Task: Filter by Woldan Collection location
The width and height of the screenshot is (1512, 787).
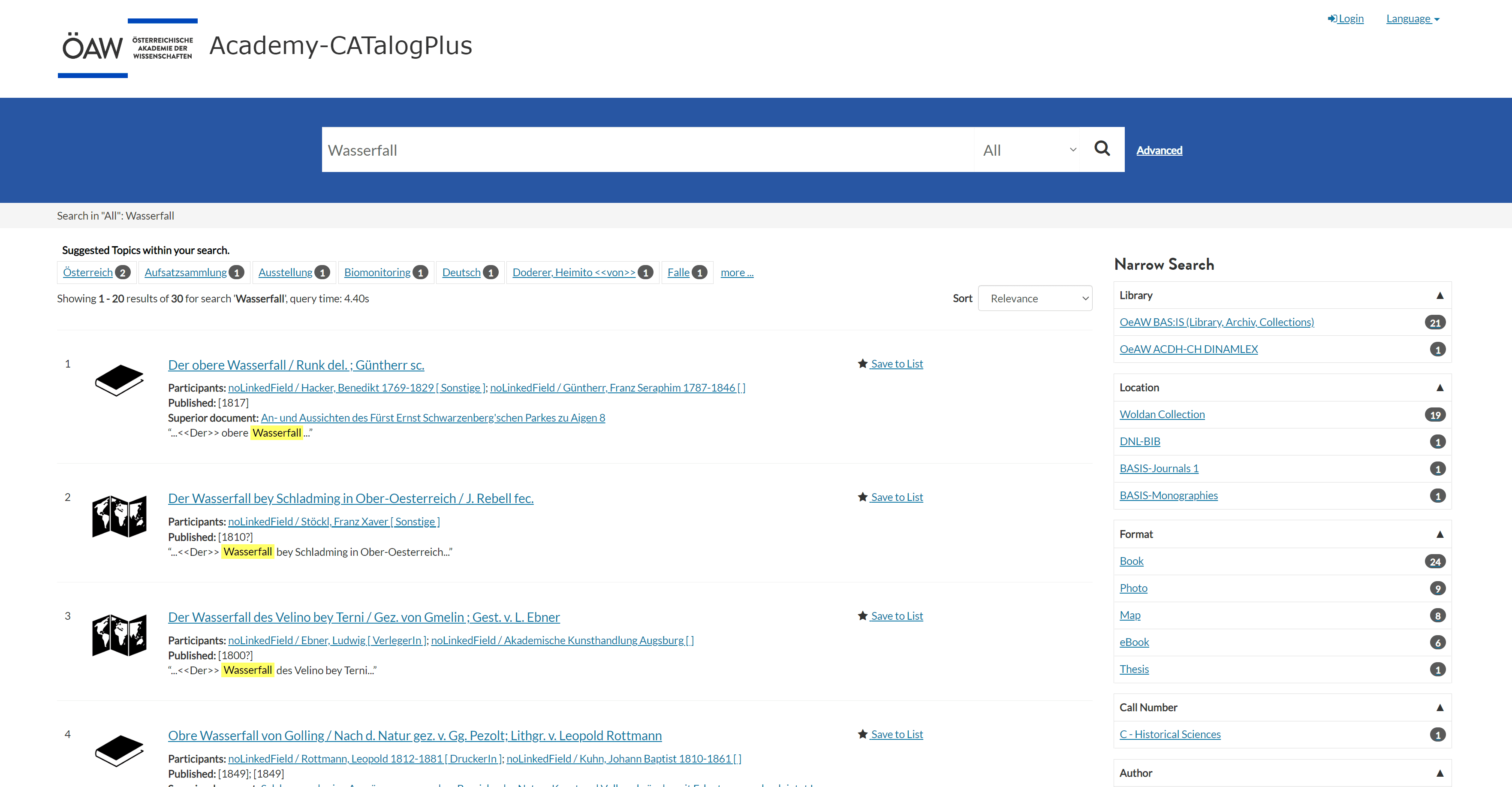Action: point(1162,414)
